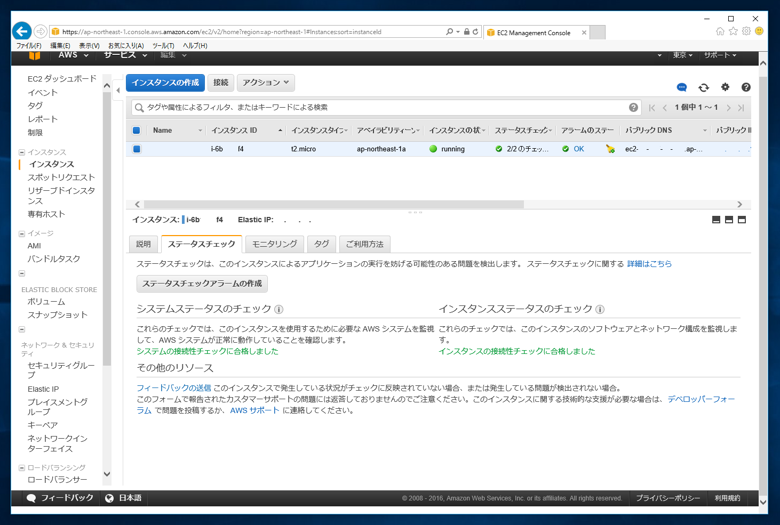Viewport: 780px width, 525px height.
Task: Open the お気に入り(A) browser menu
Action: pos(126,45)
